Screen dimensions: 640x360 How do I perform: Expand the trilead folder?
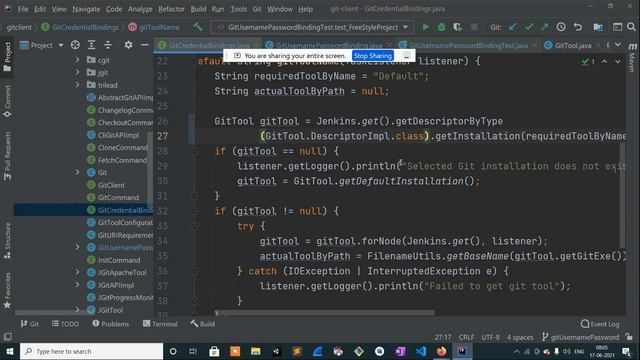(77, 85)
